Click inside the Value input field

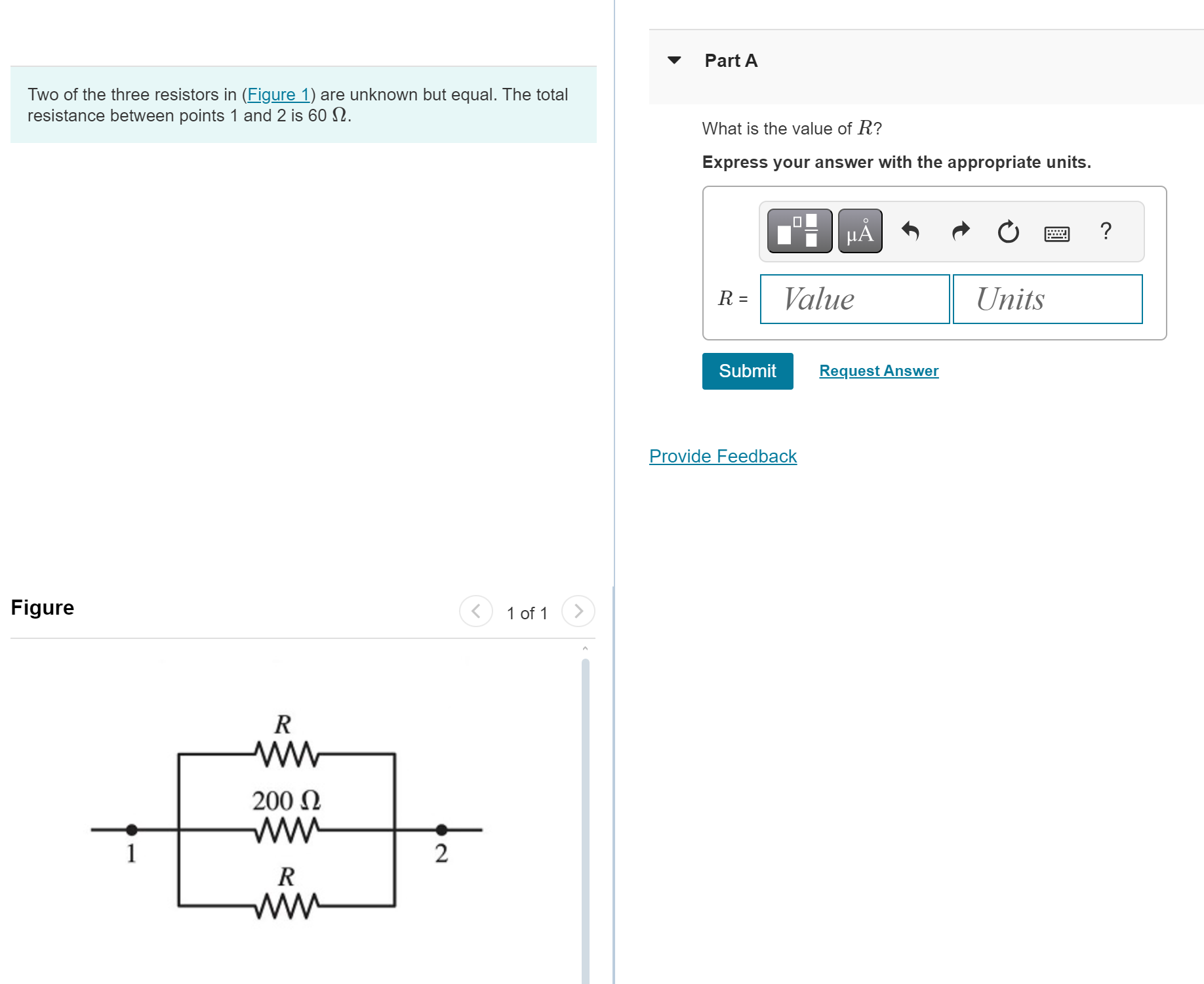(x=854, y=299)
